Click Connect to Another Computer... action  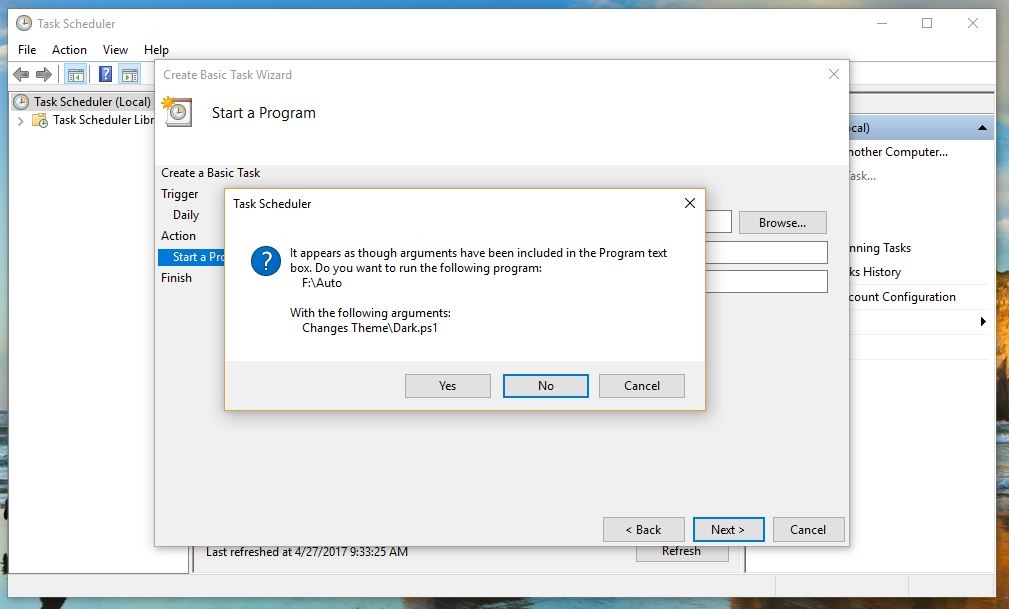(x=898, y=152)
